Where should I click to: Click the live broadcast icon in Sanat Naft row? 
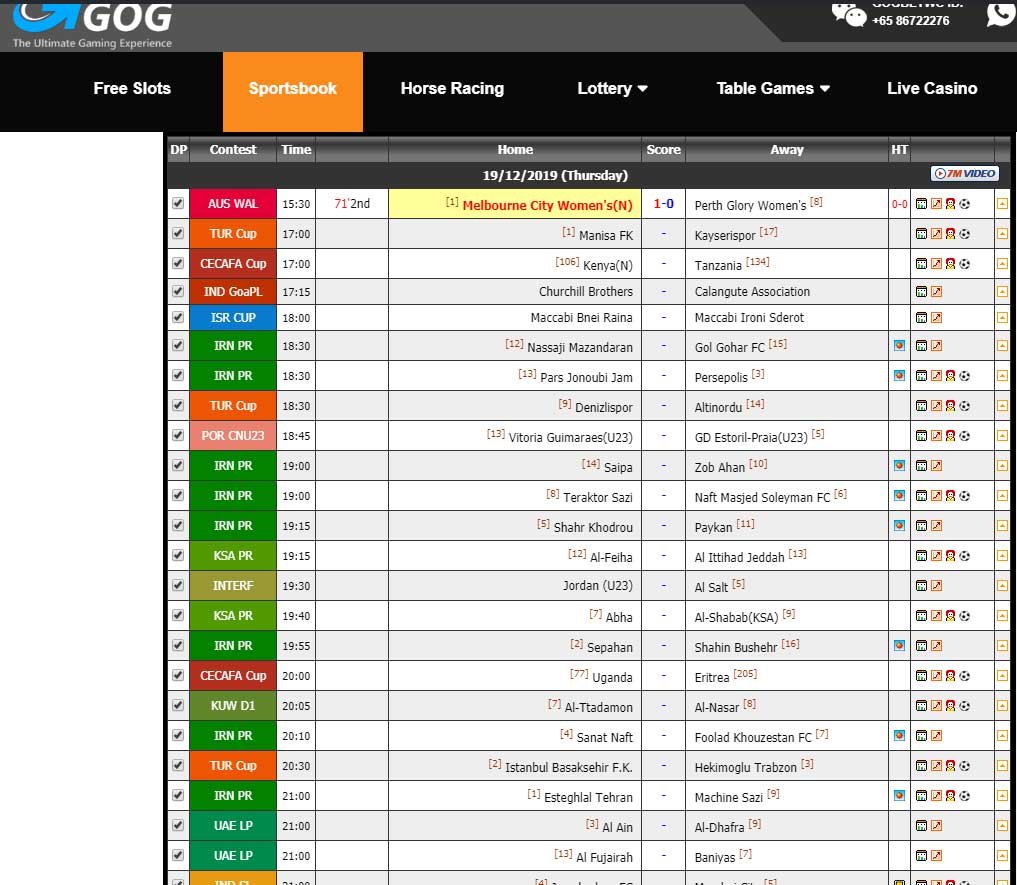(899, 735)
